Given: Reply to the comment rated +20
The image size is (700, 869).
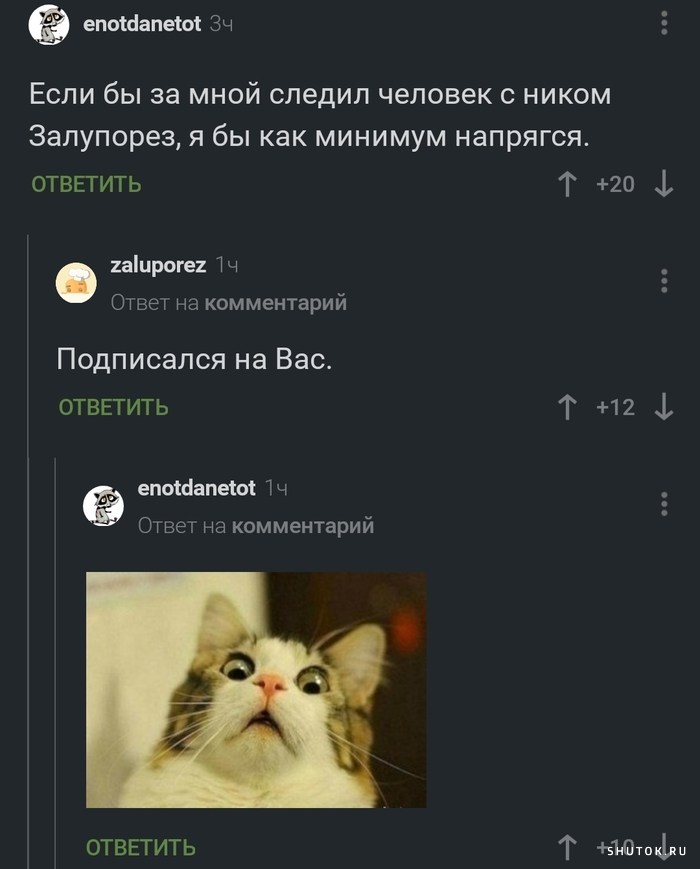Looking at the screenshot, I should pyautogui.click(x=86, y=184).
